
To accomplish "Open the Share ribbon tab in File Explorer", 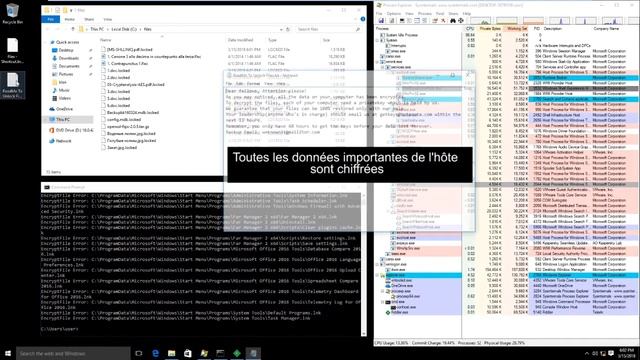I will pyautogui.click(x=89, y=19).
